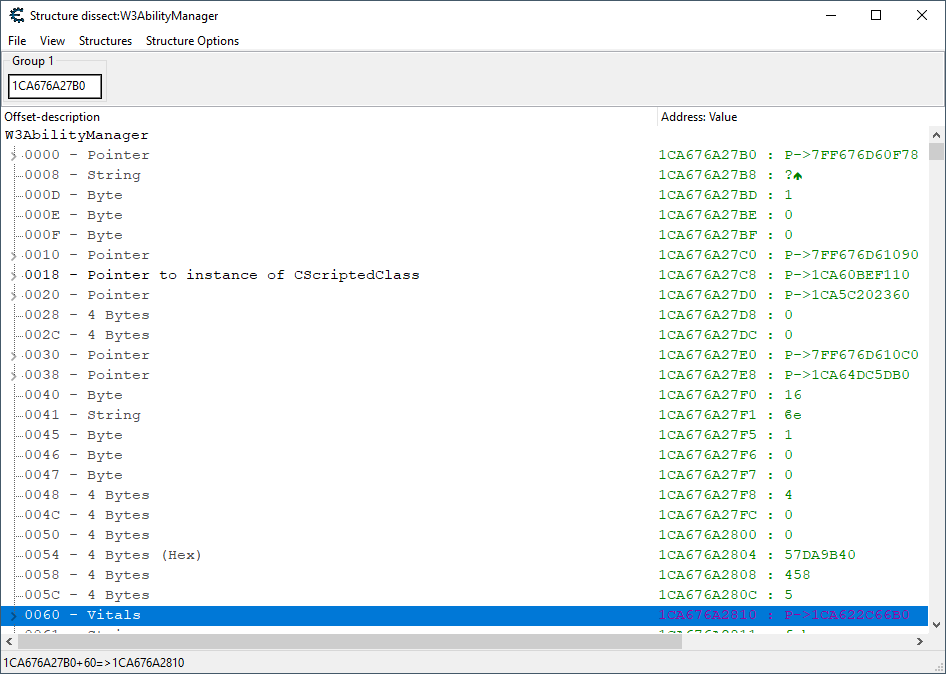Open the View menu

click(52, 41)
